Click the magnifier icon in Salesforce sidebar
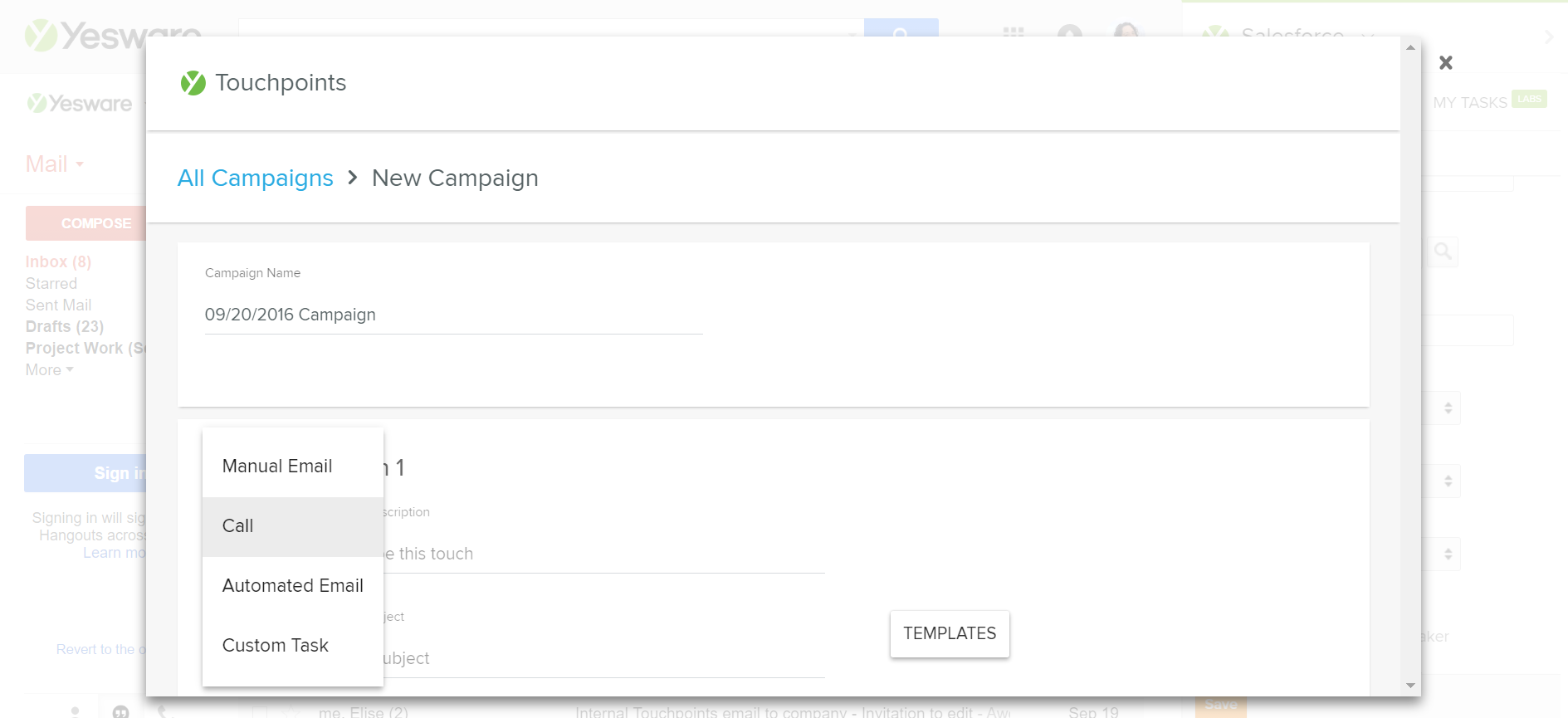Viewport: 1568px width, 718px height. coord(1443,252)
